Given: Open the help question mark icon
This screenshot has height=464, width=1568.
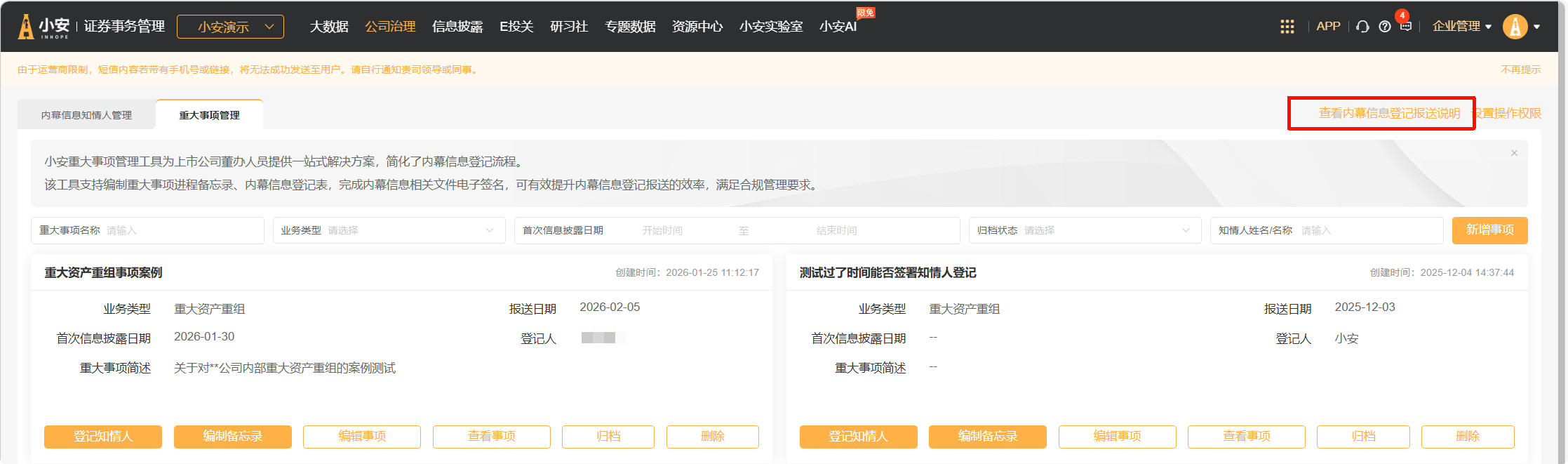Looking at the screenshot, I should point(1384,27).
